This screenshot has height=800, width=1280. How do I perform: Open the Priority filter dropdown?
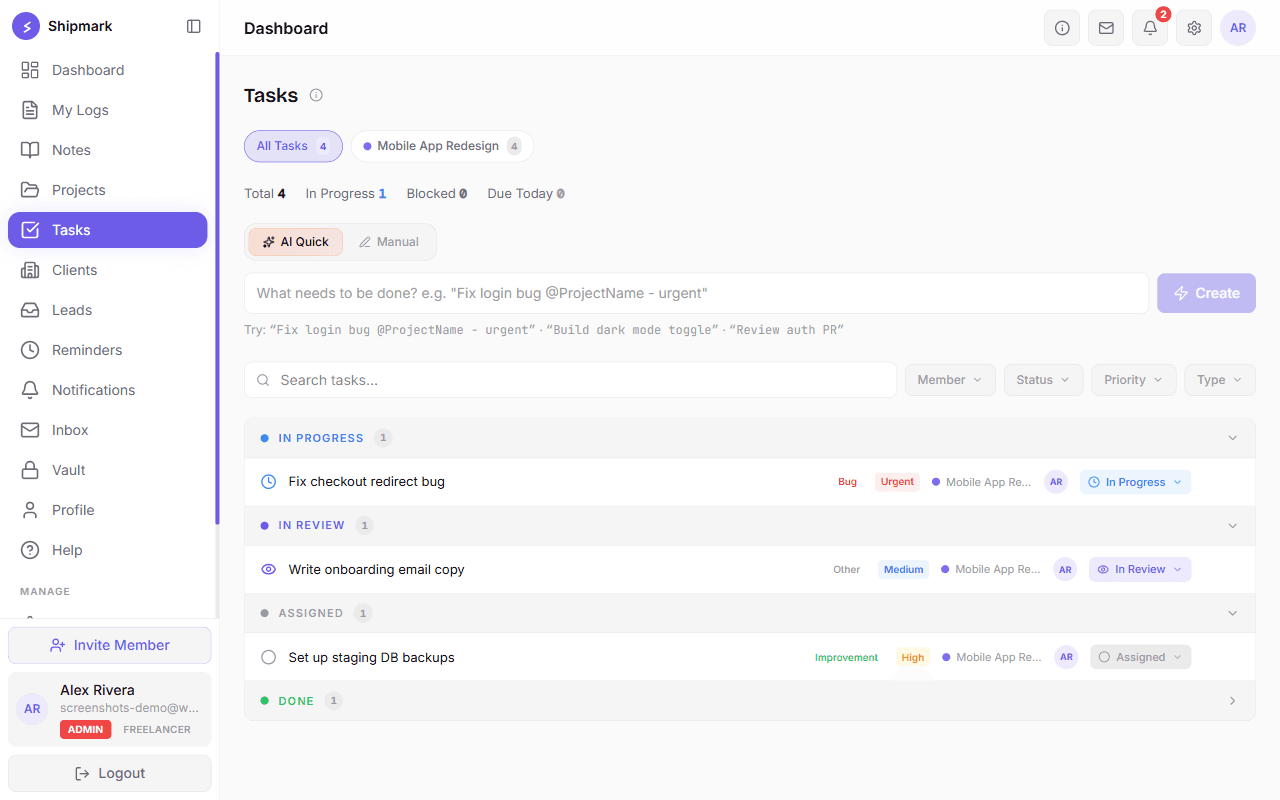point(1133,380)
